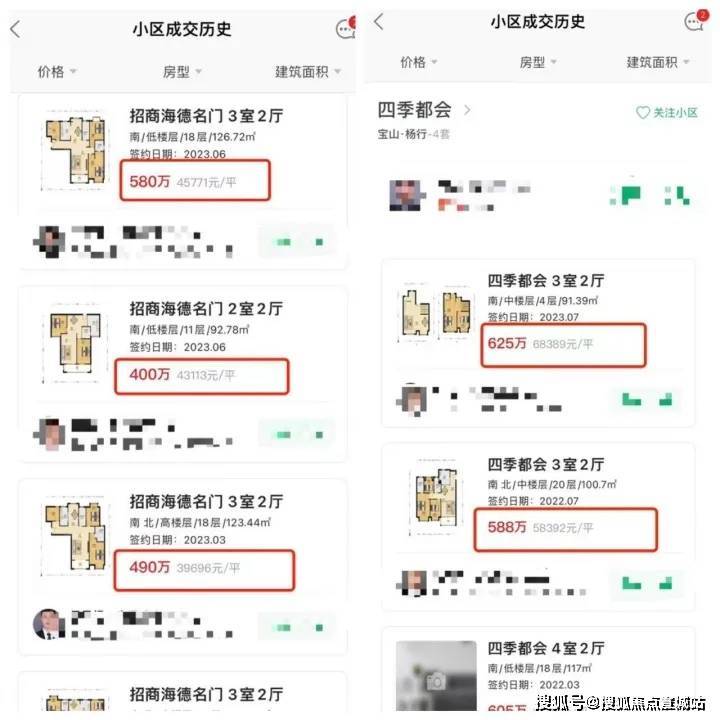The width and height of the screenshot is (720, 720).
Task: Tap agent avatar under 580万 listing
Action: 48,242
